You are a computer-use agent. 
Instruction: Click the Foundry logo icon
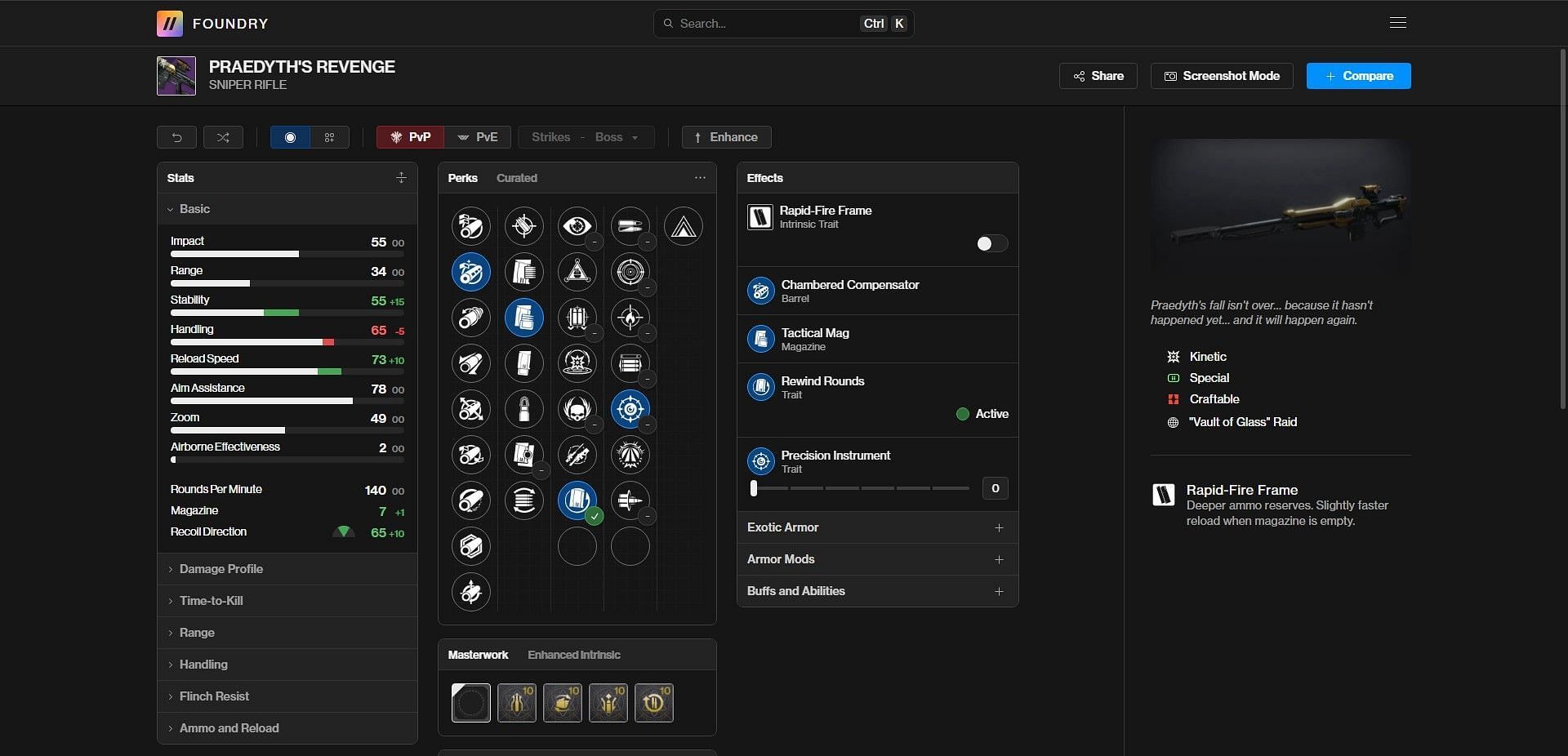[x=170, y=24]
